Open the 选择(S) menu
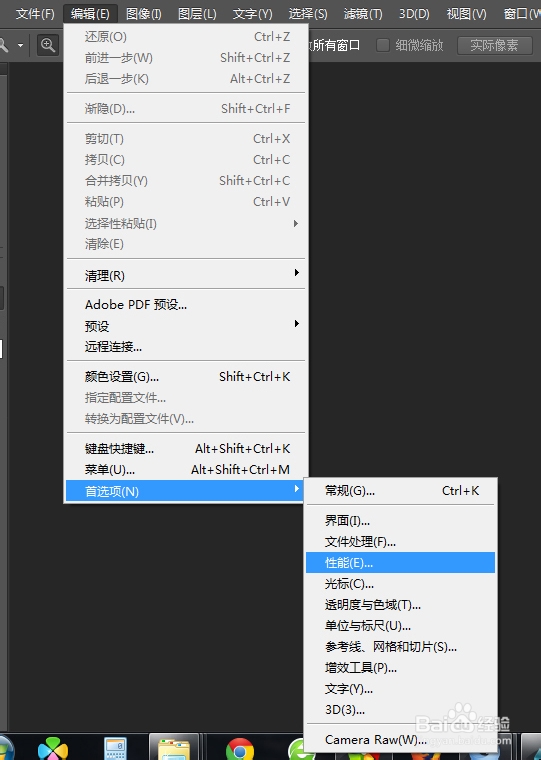This screenshot has height=760, width=541. pyautogui.click(x=308, y=14)
